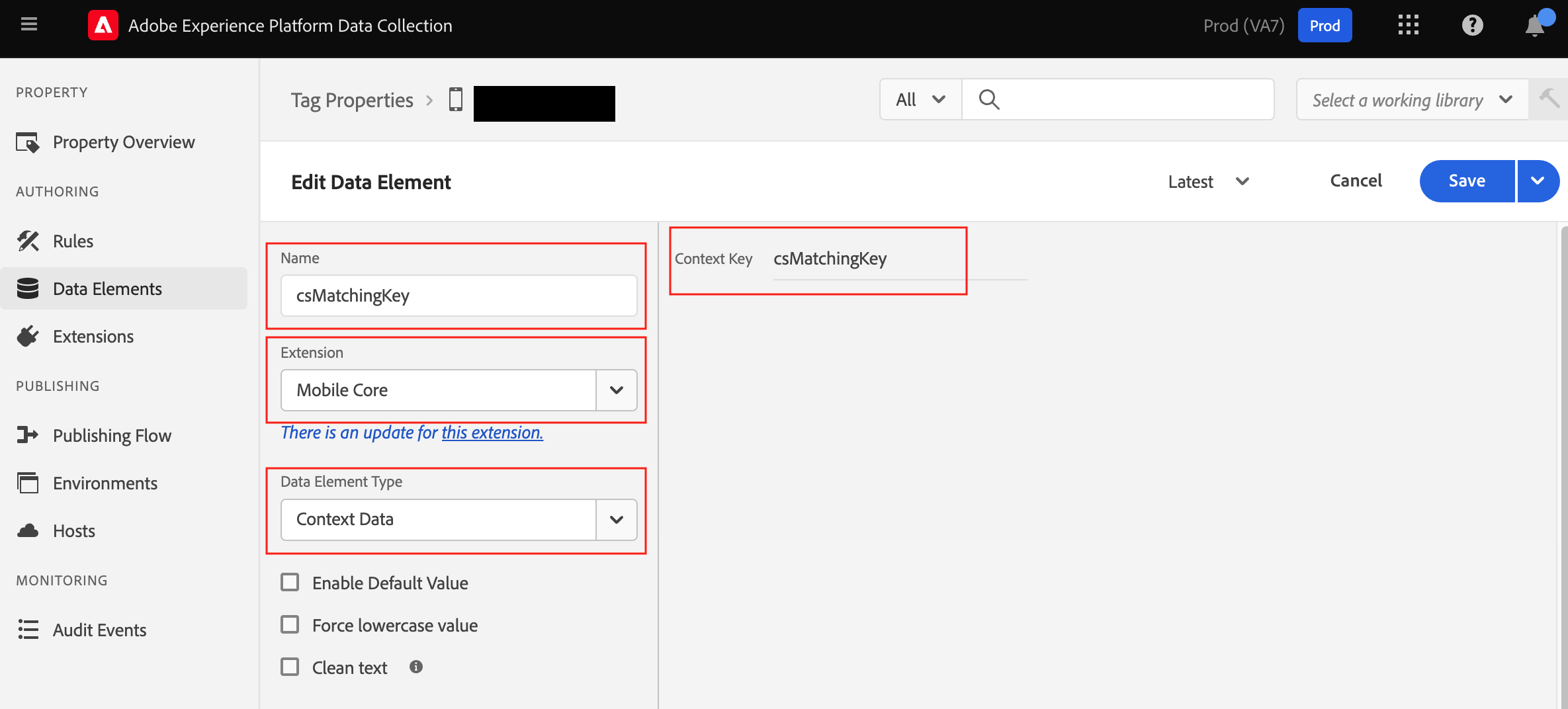Click the Property Overview icon
This screenshot has width=1568, height=709.
point(28,142)
